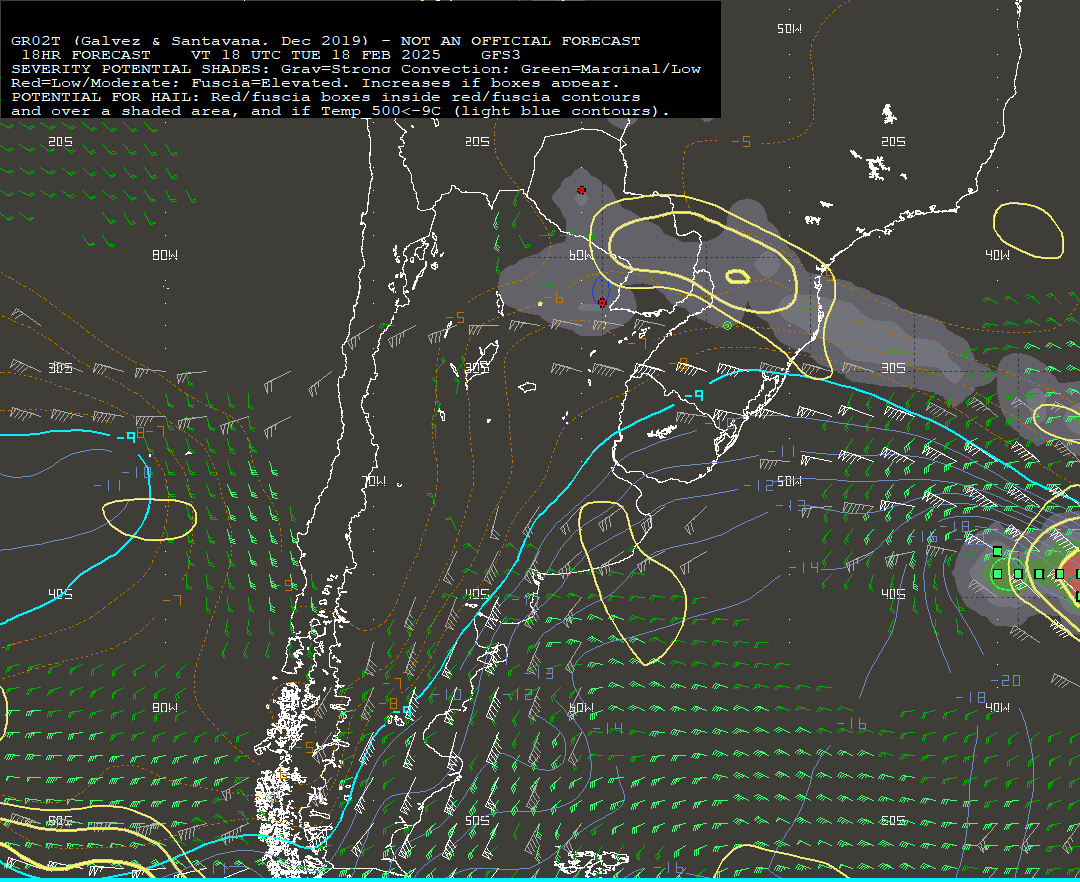
Task: Click the '50S' label in the bottom-right Atlantic
Action: pos(893,821)
